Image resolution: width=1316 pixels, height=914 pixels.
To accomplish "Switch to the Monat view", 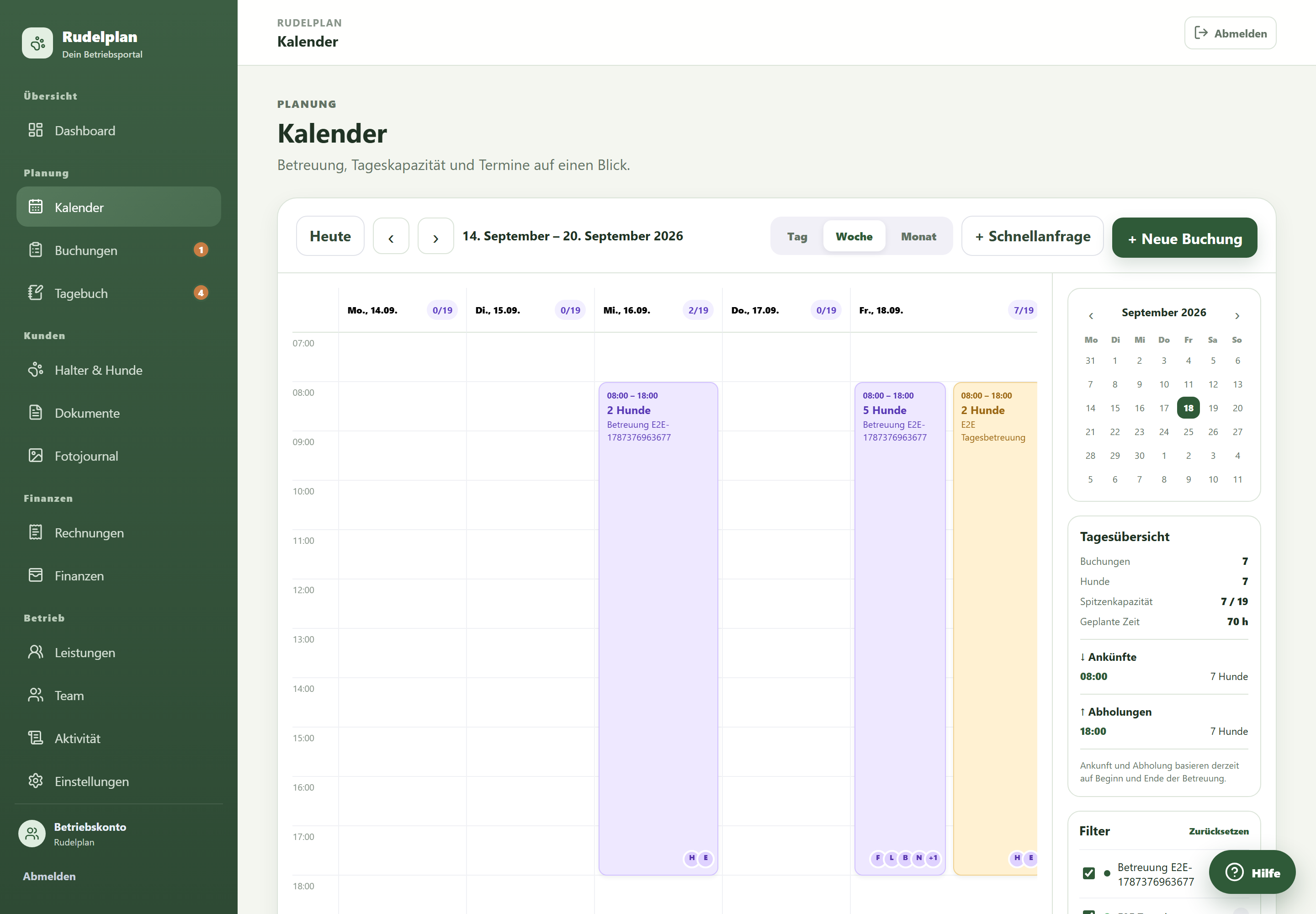I will tap(918, 237).
